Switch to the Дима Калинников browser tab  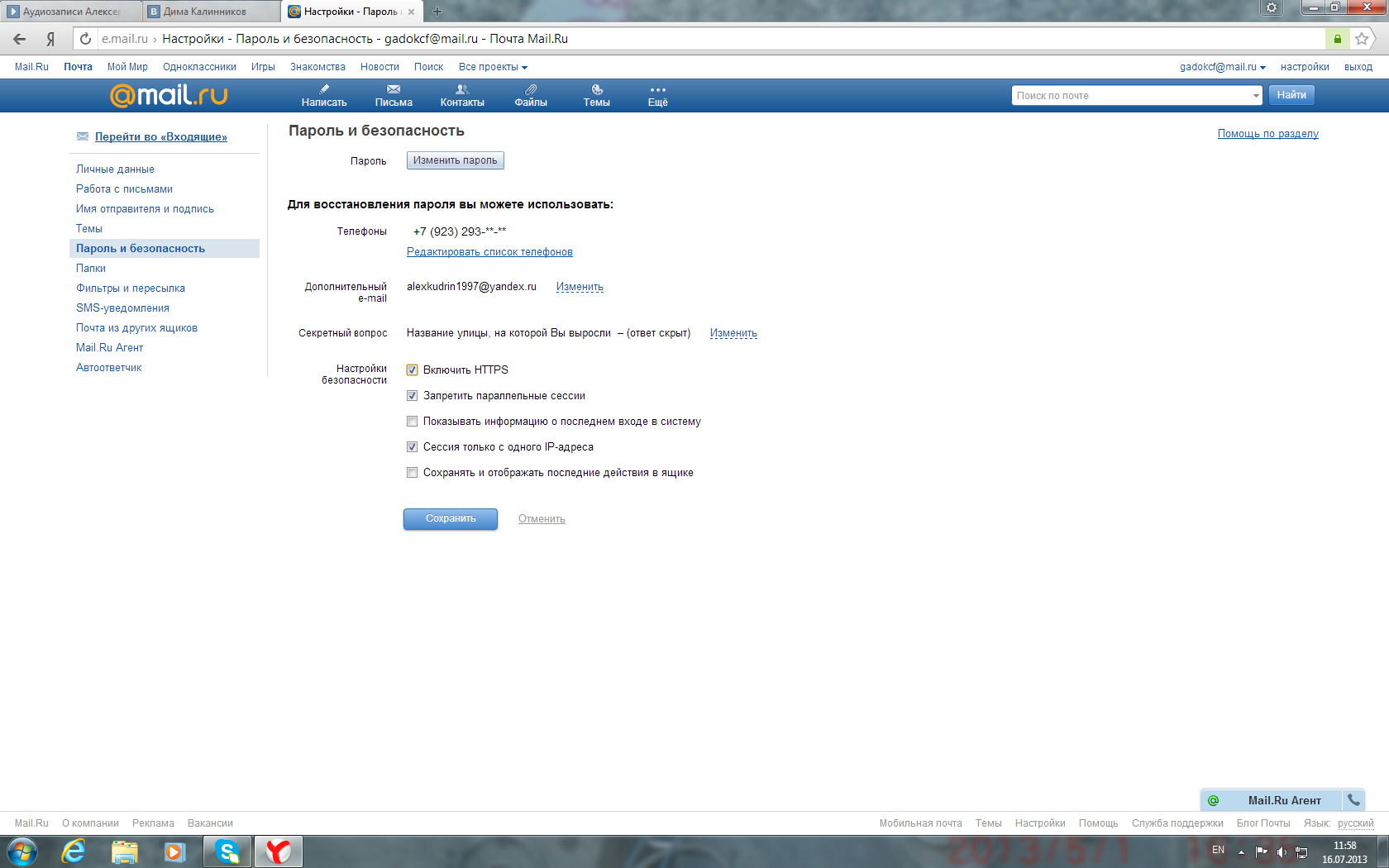pos(212,12)
